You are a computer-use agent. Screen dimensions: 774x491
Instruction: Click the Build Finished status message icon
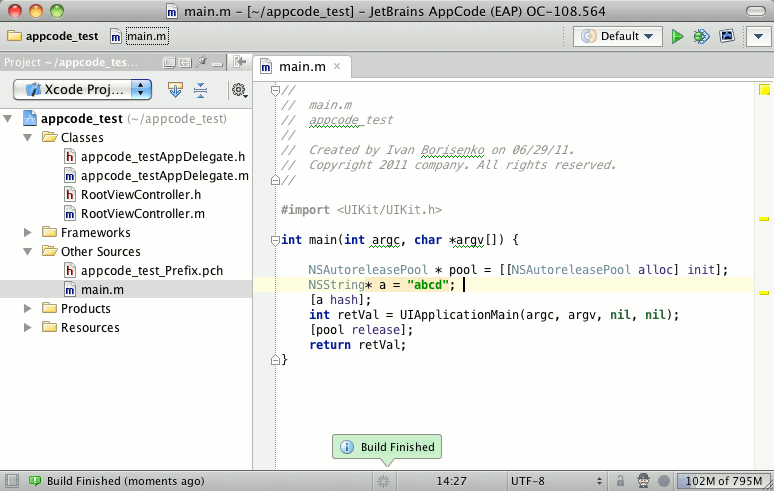(x=35, y=481)
